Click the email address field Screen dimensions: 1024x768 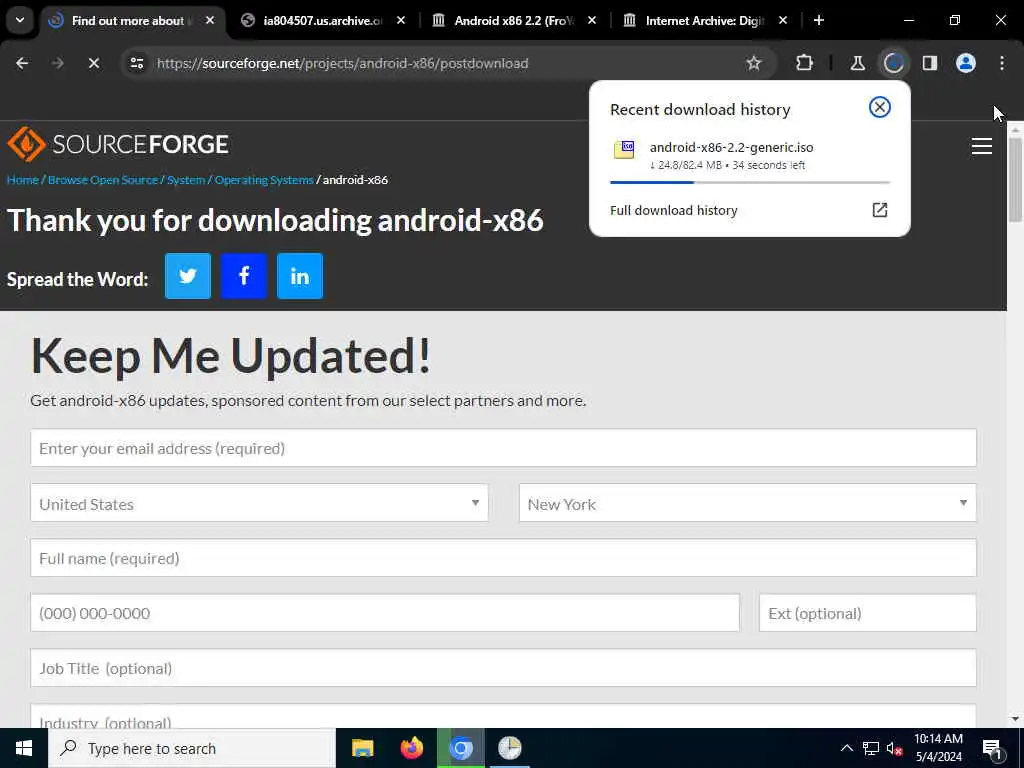pos(503,448)
